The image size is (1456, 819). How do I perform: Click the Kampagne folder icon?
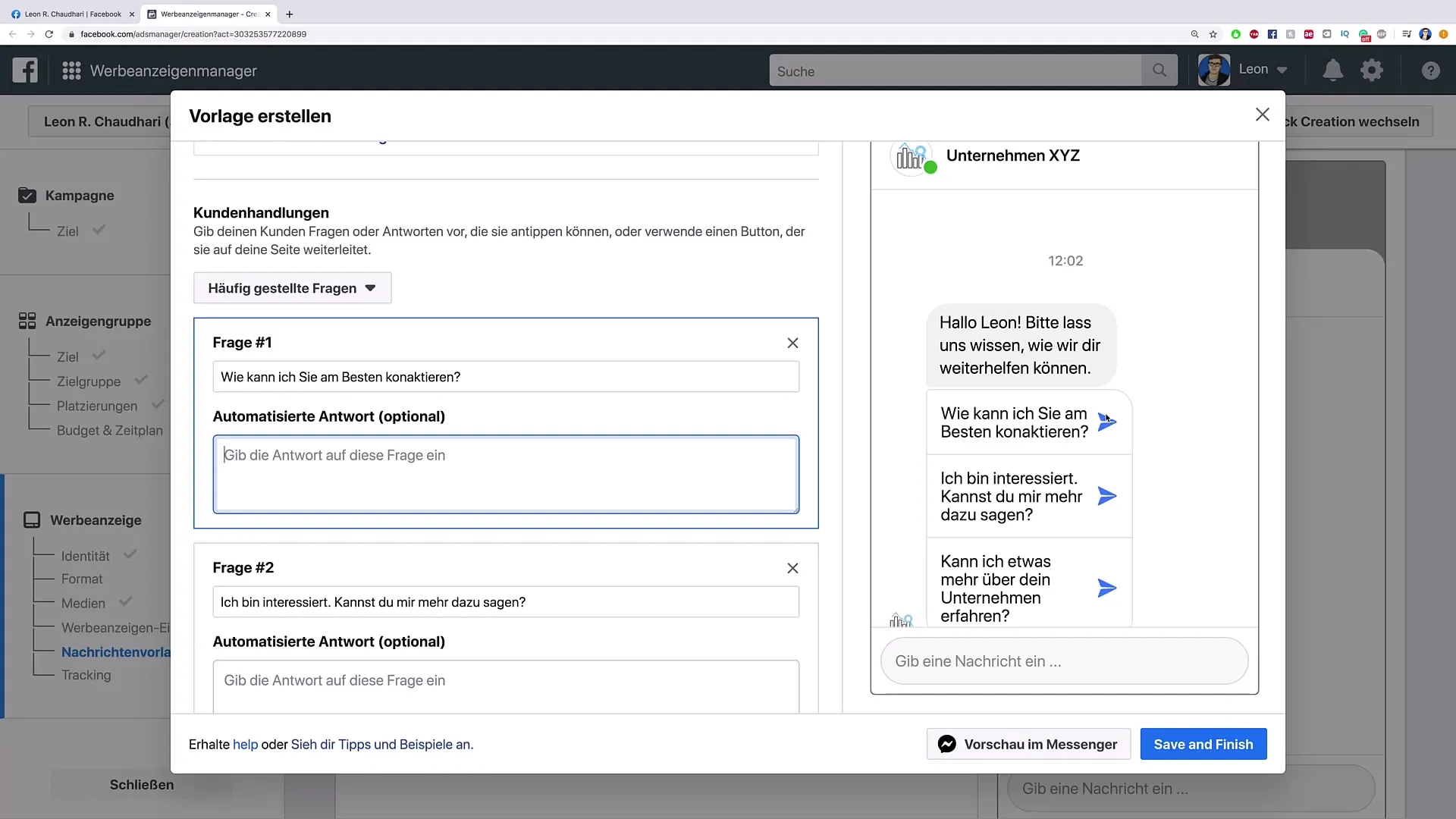(x=27, y=195)
